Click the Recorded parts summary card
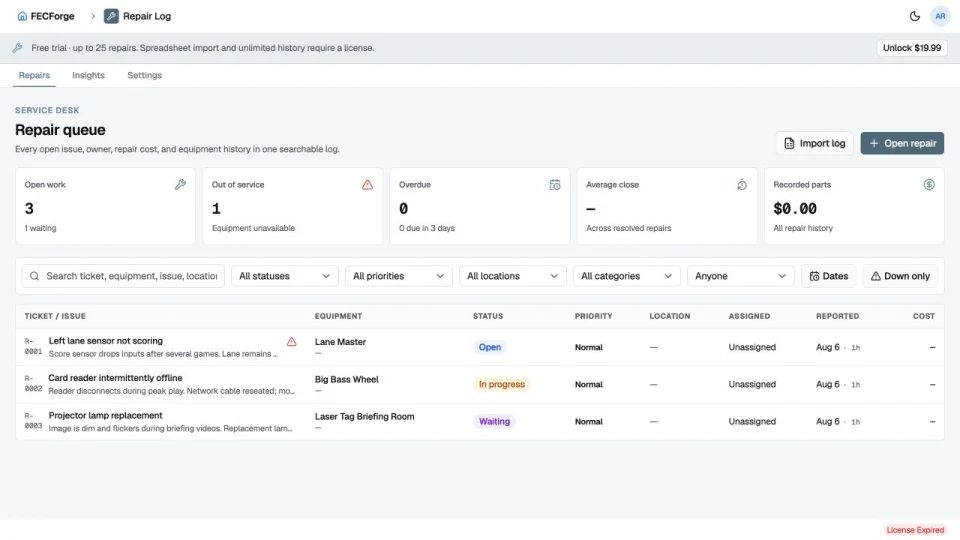The width and height of the screenshot is (960, 540). 854,206
